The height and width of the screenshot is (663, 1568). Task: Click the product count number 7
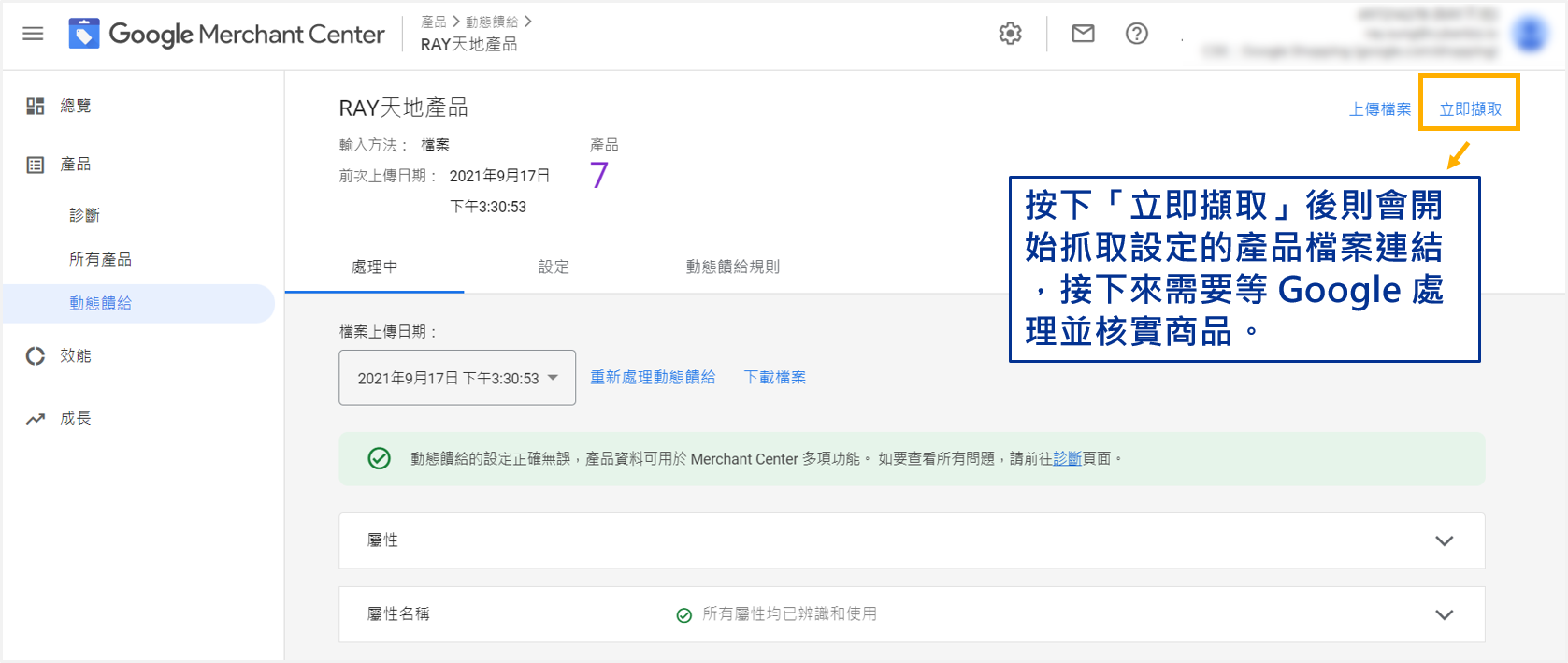coord(599,175)
